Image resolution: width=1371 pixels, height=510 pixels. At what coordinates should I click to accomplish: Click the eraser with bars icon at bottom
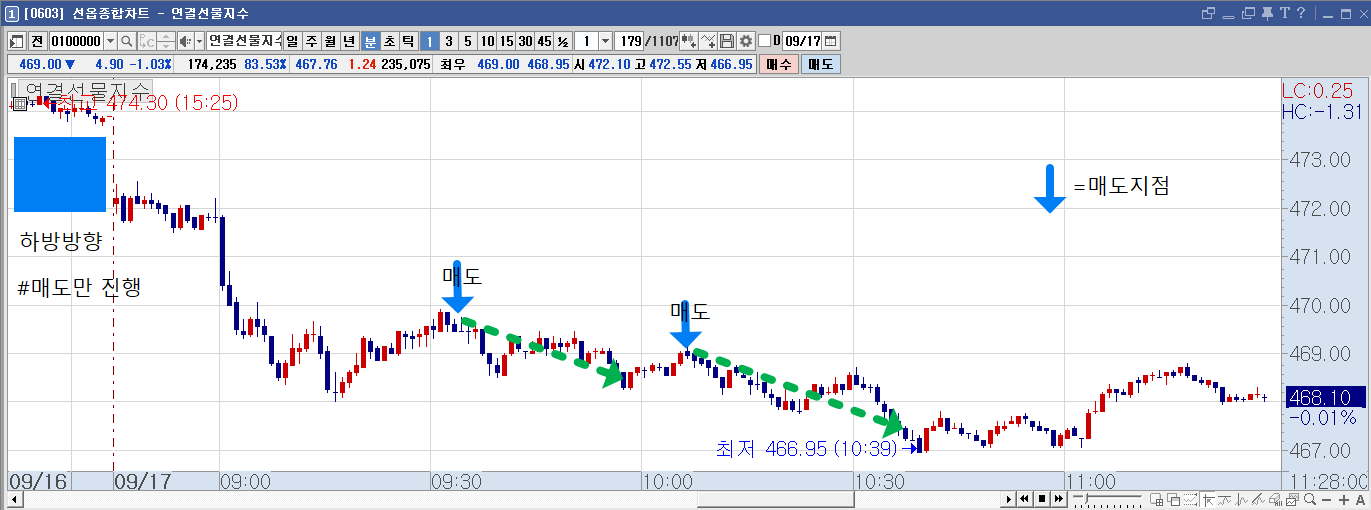click(1275, 499)
